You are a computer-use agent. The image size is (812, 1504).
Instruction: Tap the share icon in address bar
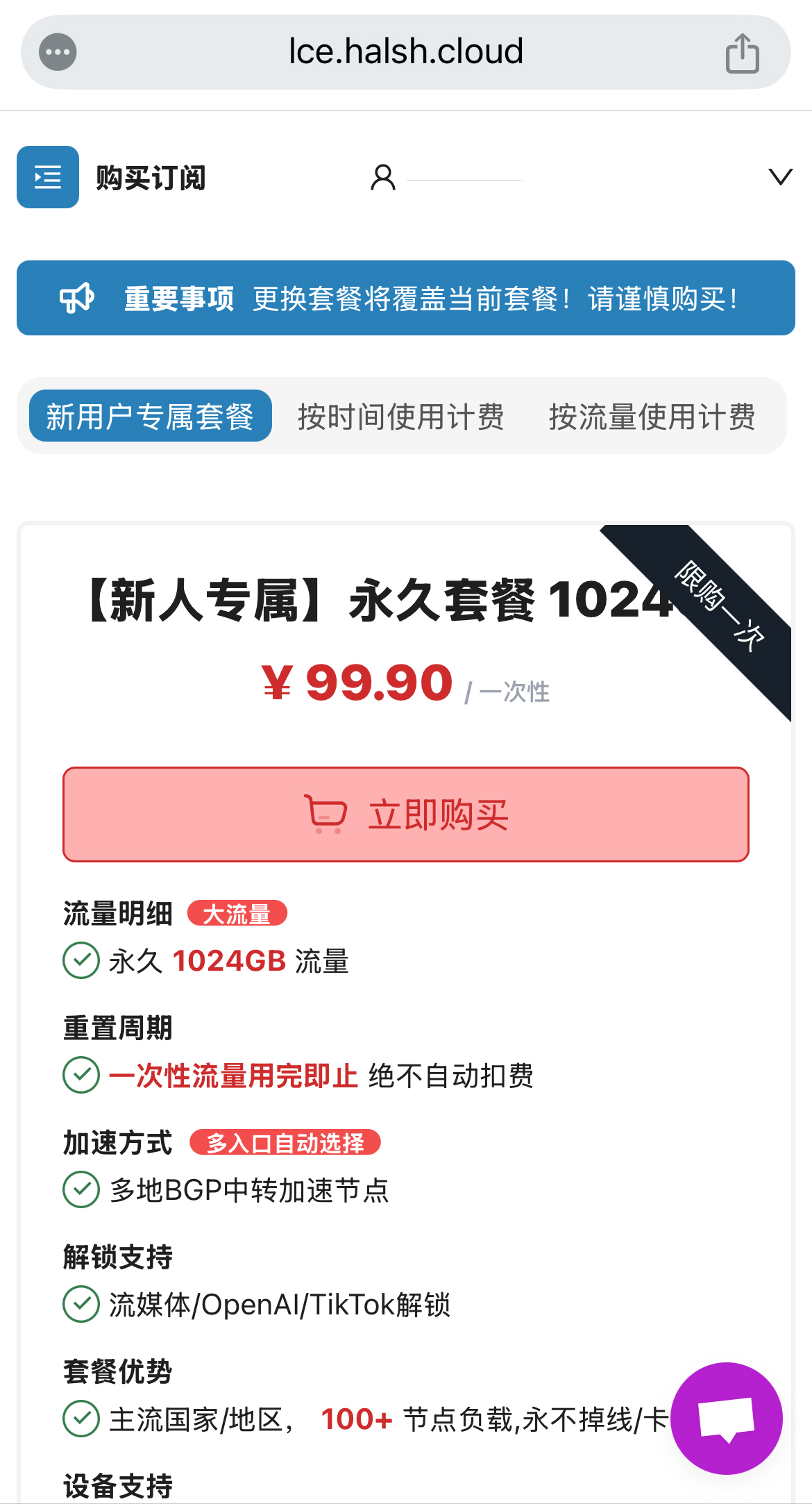pyautogui.click(x=742, y=53)
